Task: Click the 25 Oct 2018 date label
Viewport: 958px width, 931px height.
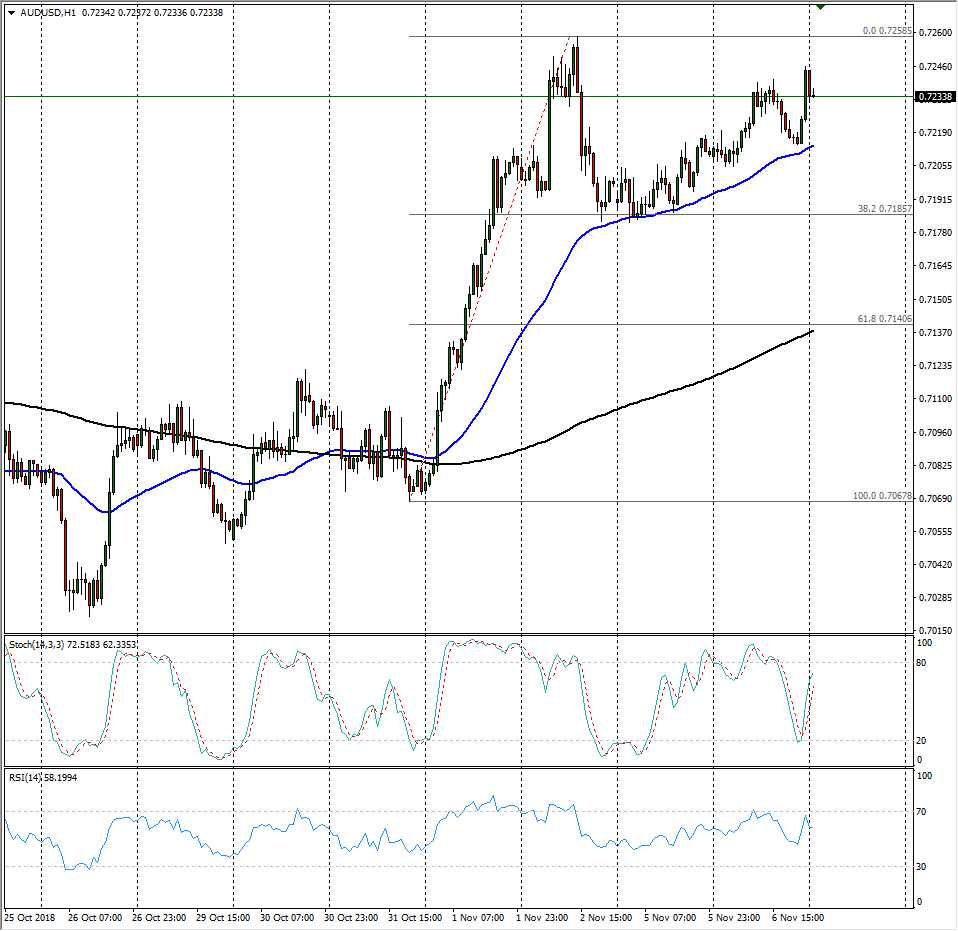Action: (28, 916)
